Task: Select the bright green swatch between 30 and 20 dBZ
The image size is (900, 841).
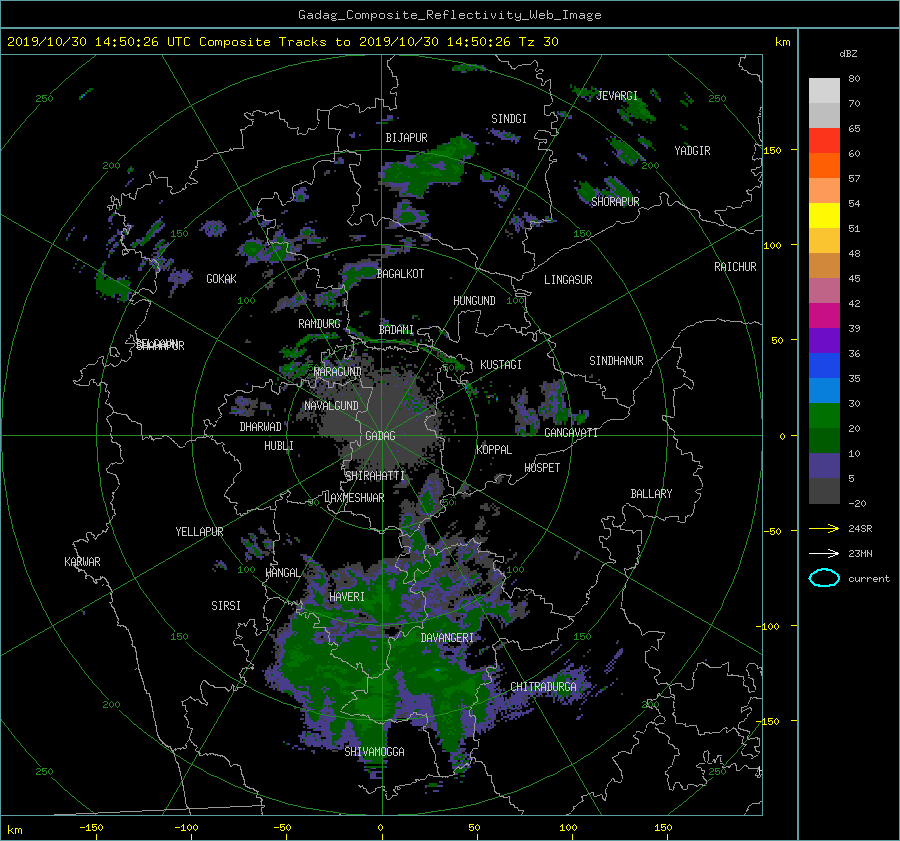Action: pyautogui.click(x=824, y=415)
